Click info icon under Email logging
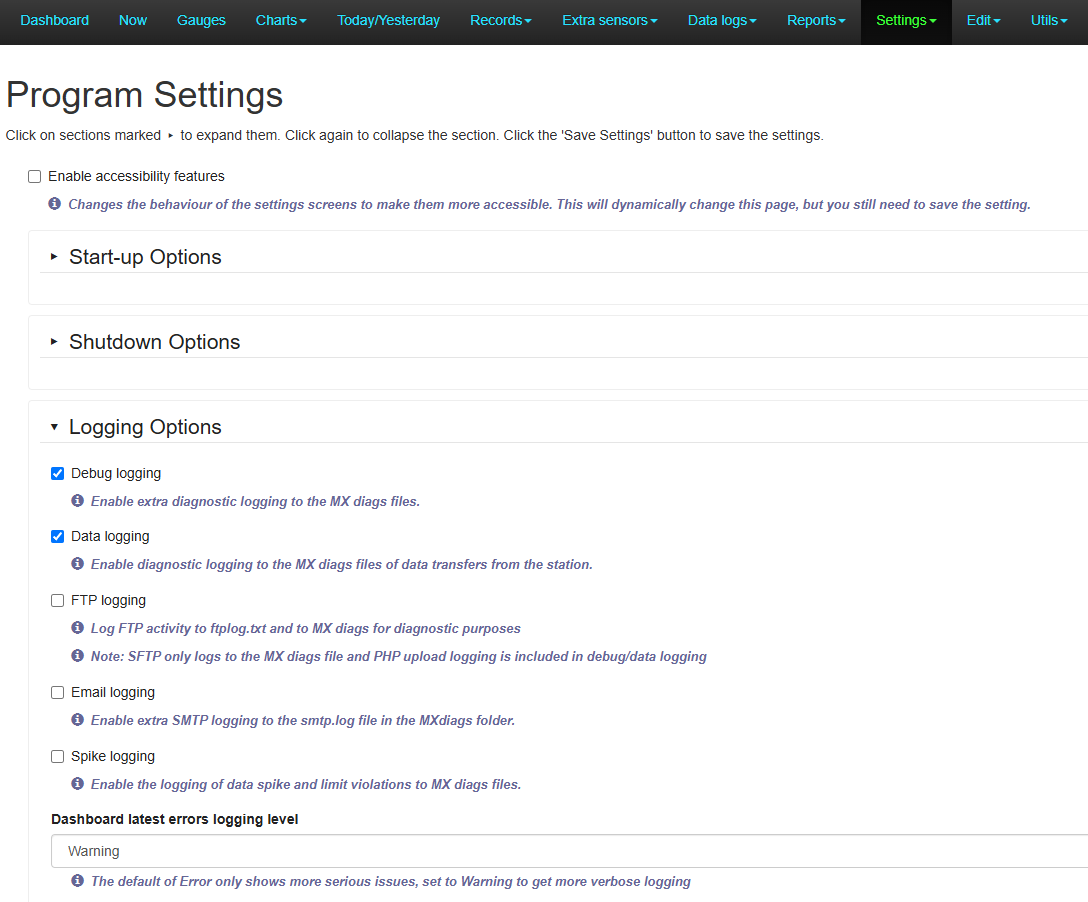The width and height of the screenshot is (1088, 902). tap(78, 720)
